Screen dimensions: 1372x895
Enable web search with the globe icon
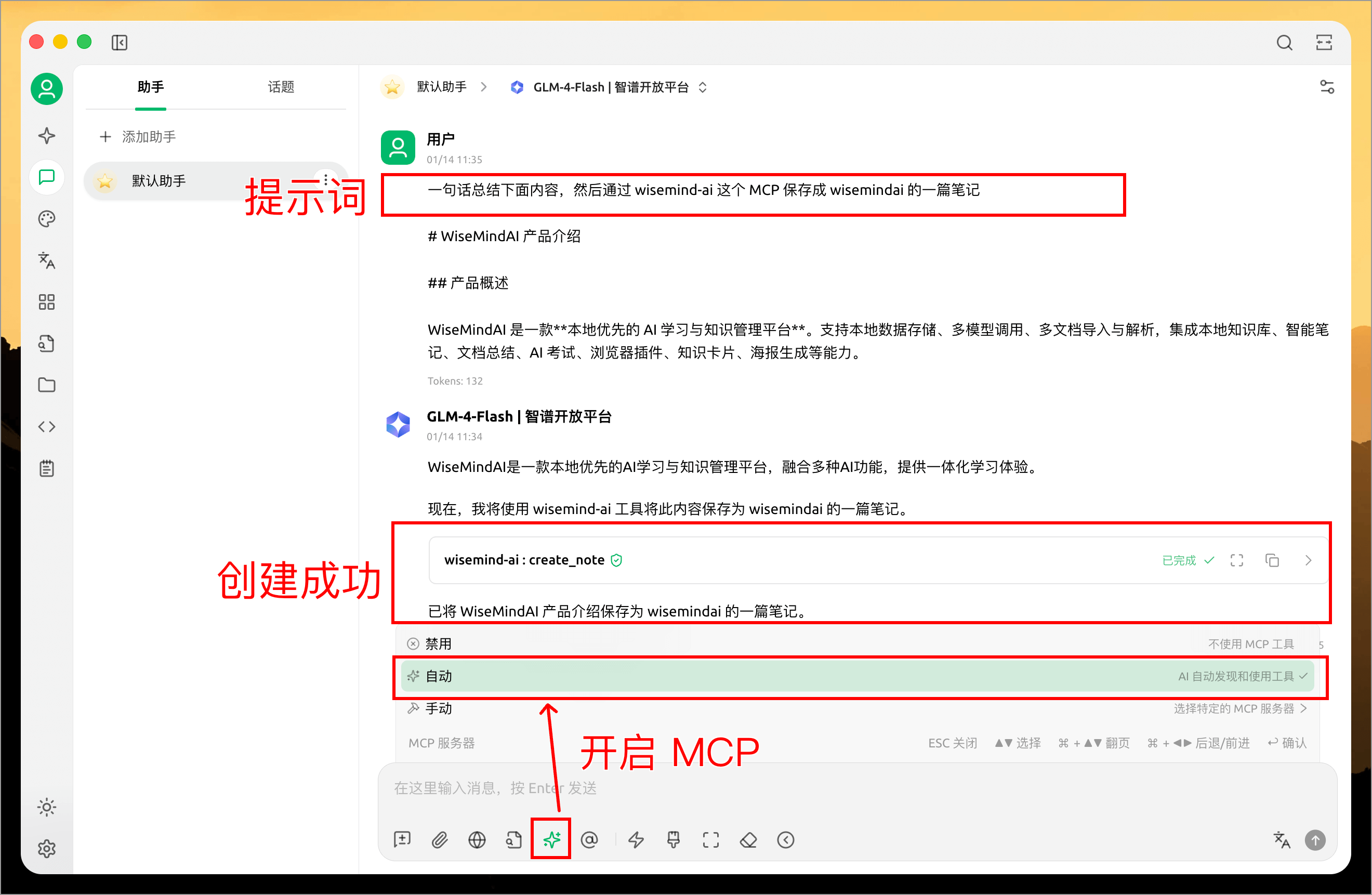(477, 840)
